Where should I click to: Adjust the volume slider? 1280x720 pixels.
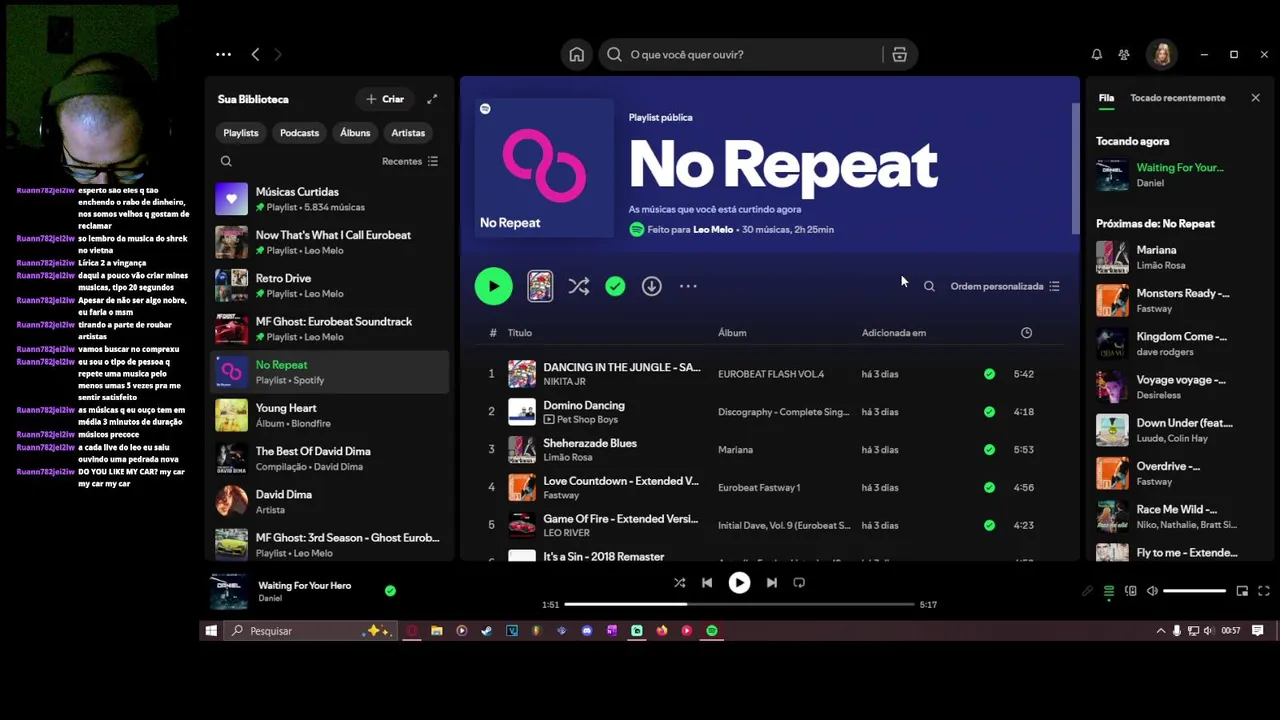(x=1194, y=591)
